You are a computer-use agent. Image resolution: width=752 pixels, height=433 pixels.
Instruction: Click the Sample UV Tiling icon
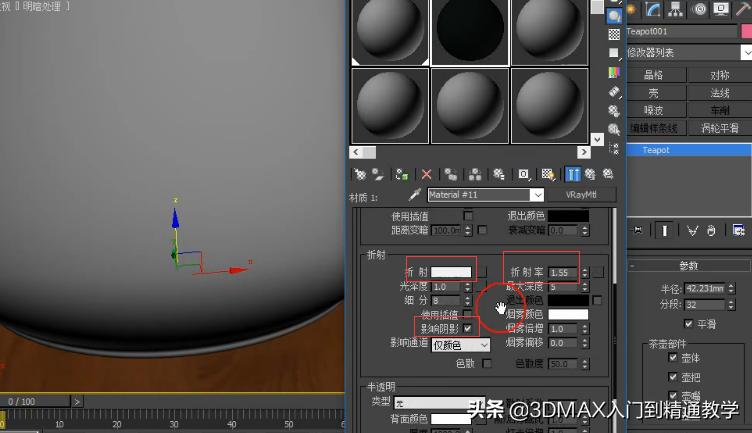pyautogui.click(x=614, y=53)
